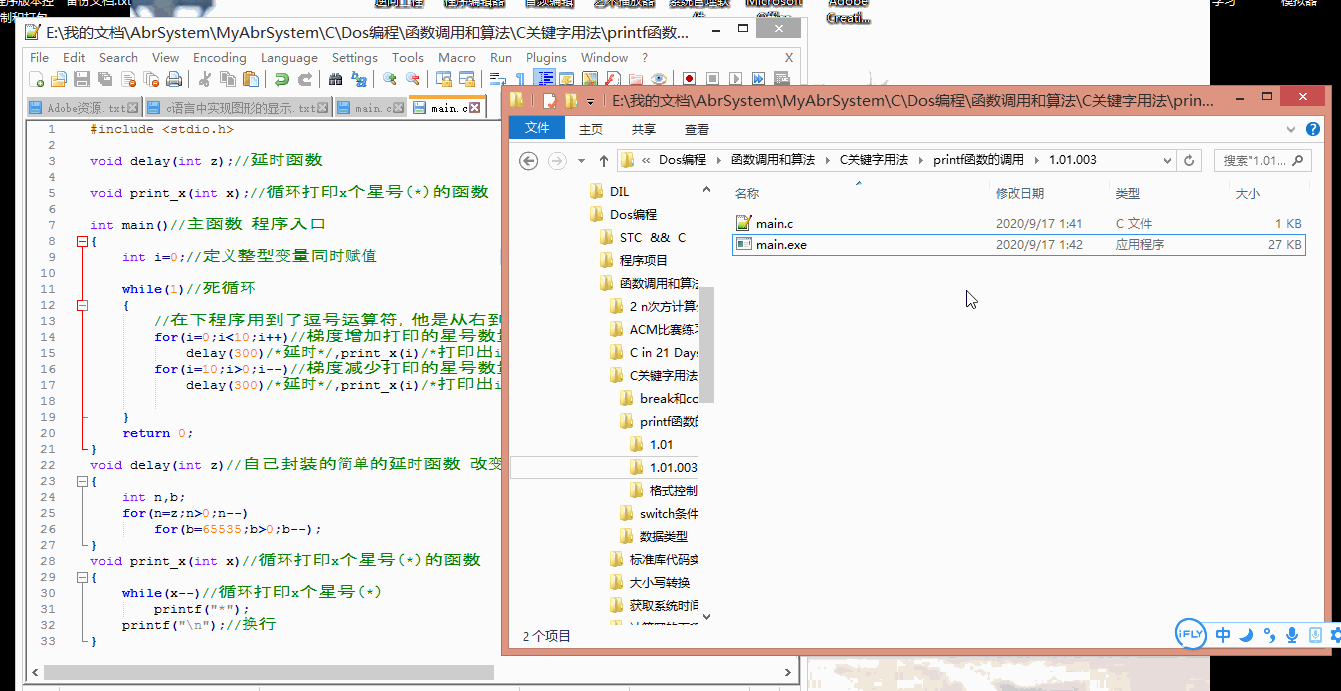
Task: Sort by the 大小 column header
Action: point(1248,193)
